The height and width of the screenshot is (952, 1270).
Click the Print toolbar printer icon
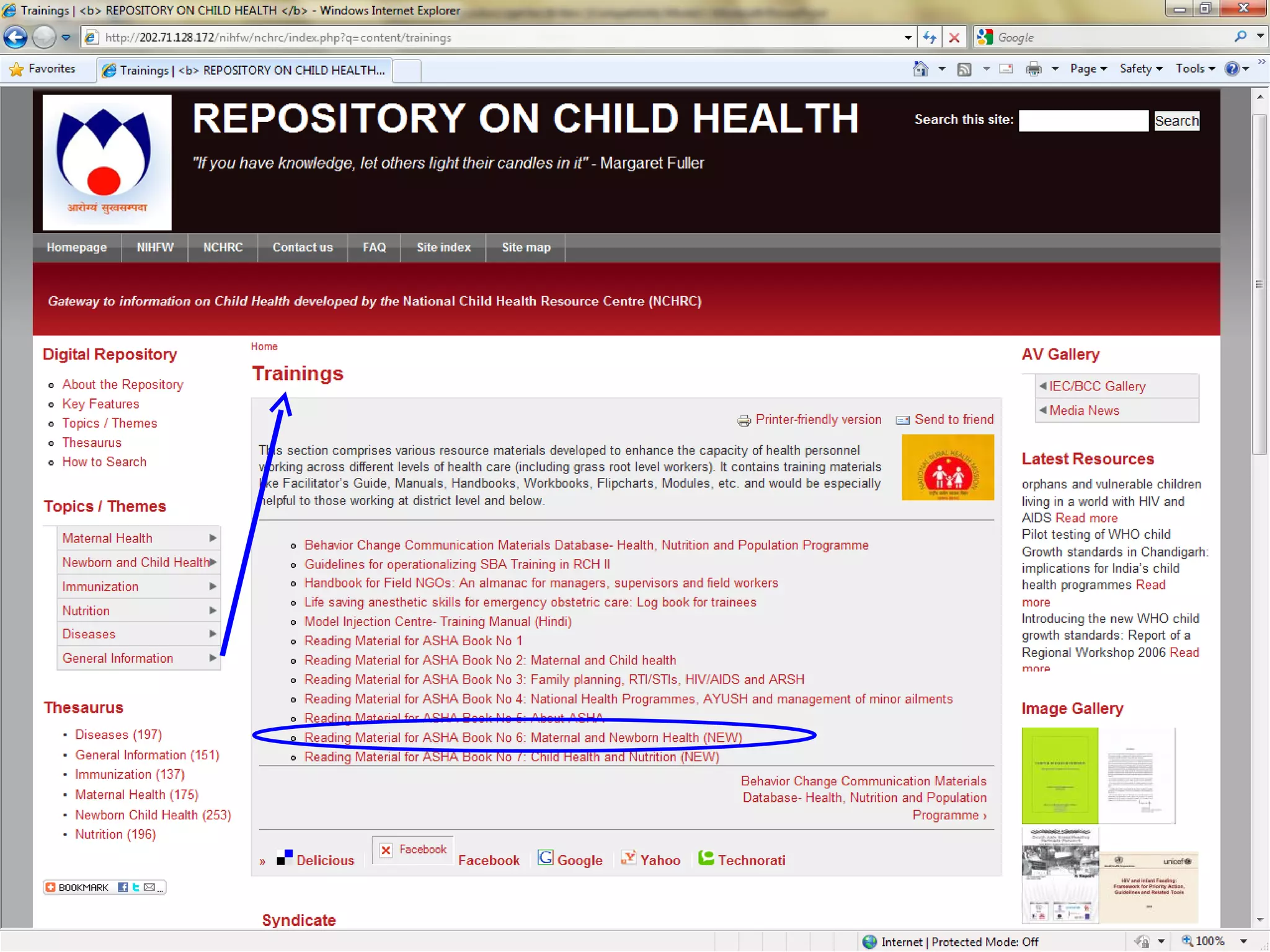[1033, 69]
